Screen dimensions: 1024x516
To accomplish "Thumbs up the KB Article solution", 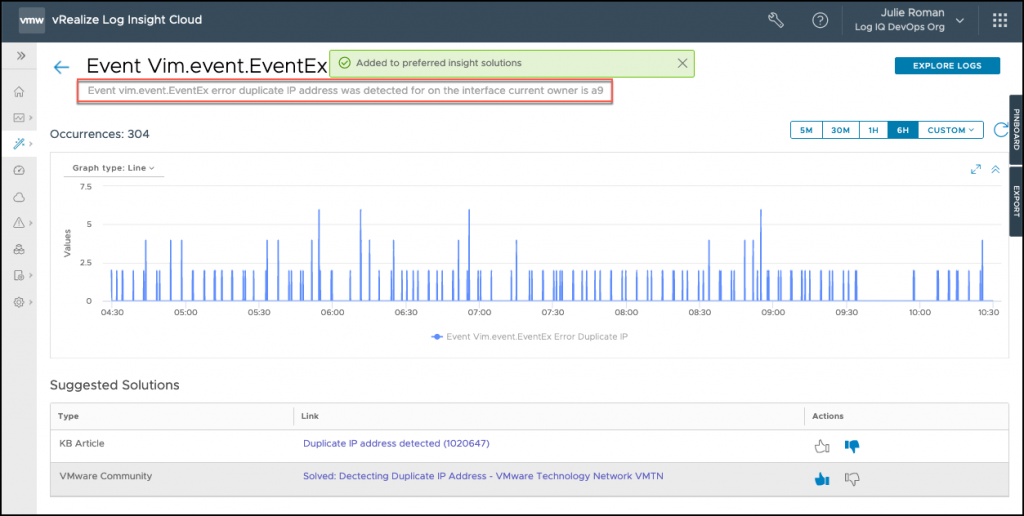I will click(x=822, y=446).
